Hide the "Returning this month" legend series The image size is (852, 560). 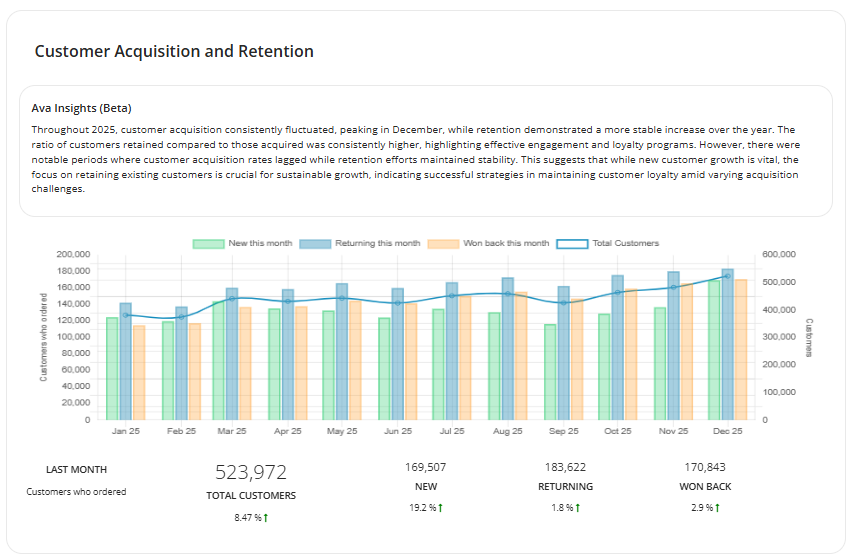tap(314, 243)
